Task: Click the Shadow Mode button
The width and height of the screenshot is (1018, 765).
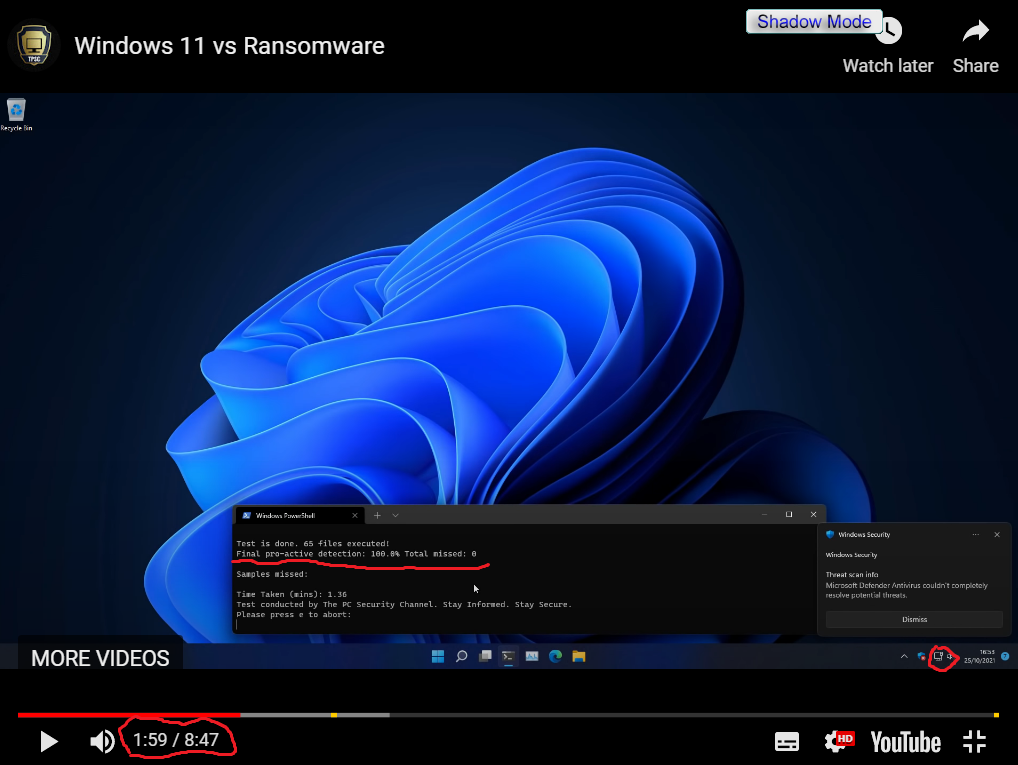Action: (x=814, y=21)
